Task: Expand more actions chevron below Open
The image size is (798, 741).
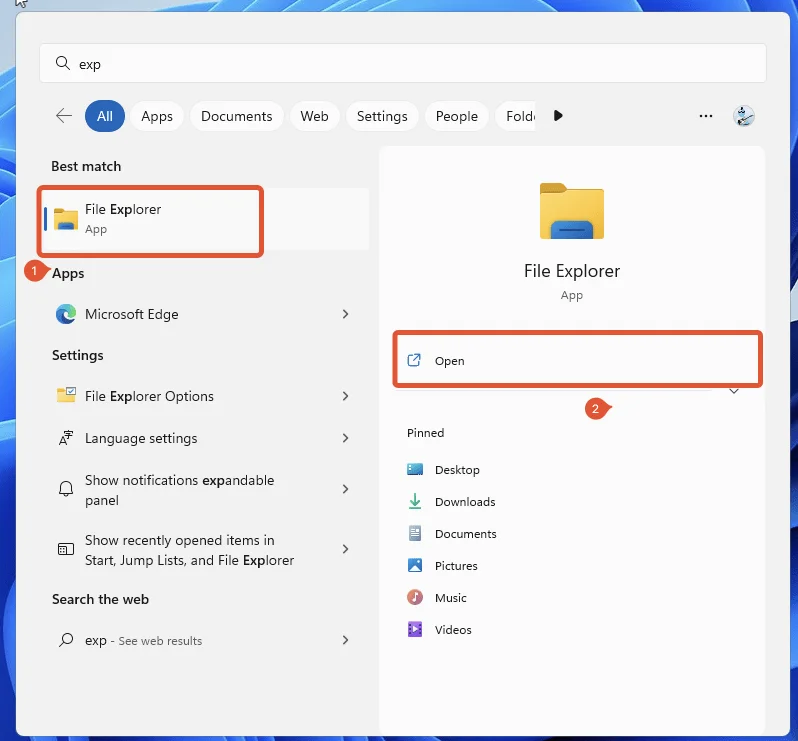Action: pyautogui.click(x=734, y=391)
